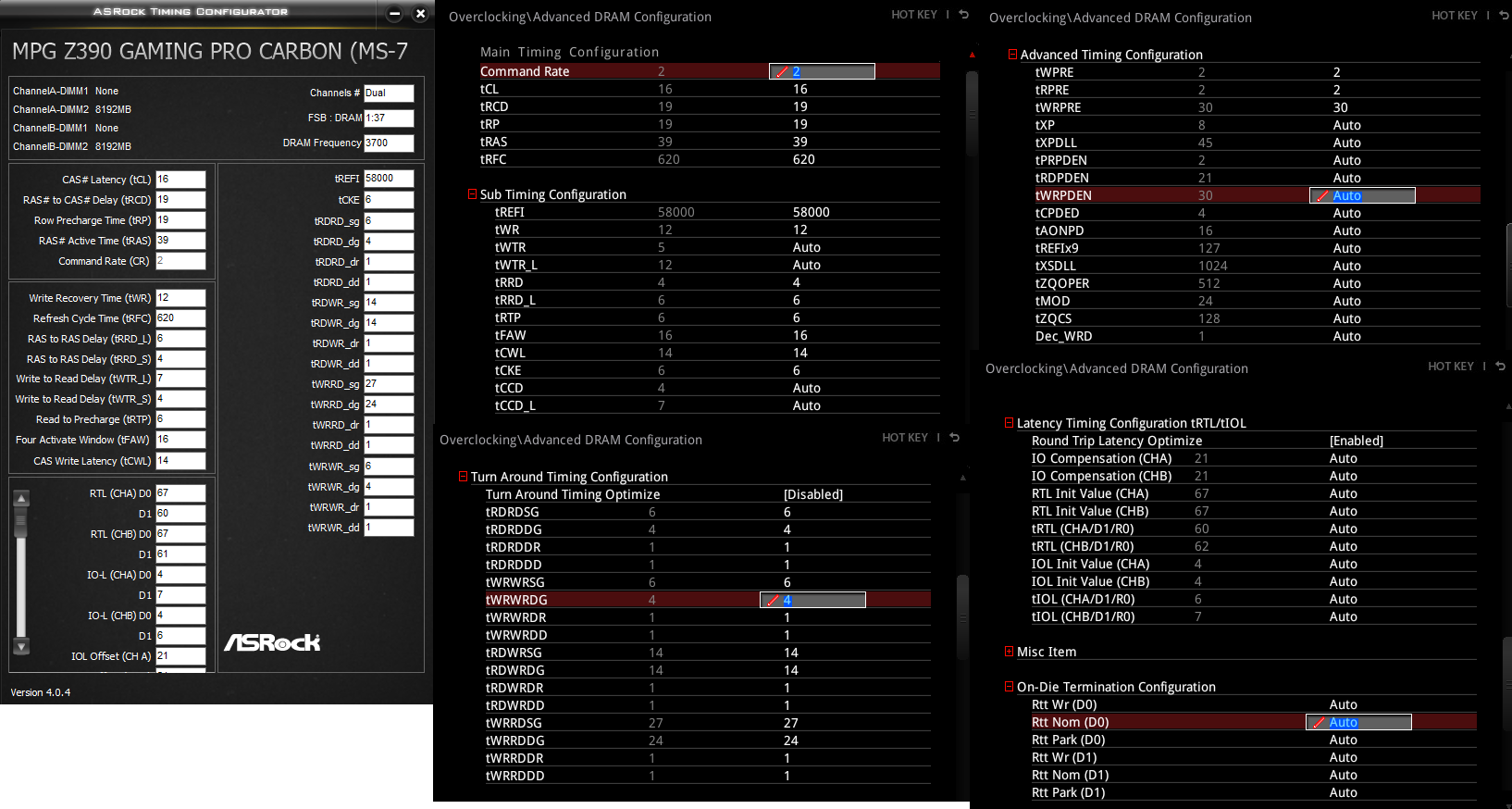This screenshot has width=1512, height=809.
Task: Click the pencil icon on Rtt Nom (D0) row
Action: [1319, 722]
